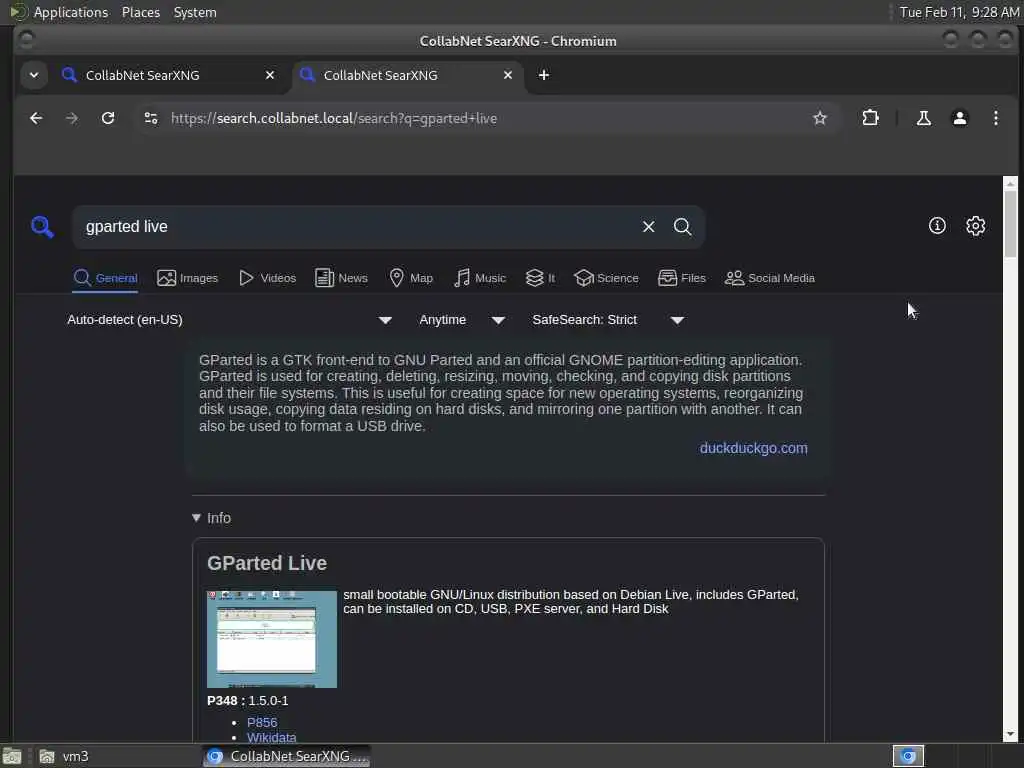This screenshot has width=1024, height=768.
Task: Switch to the Science category
Action: (606, 278)
